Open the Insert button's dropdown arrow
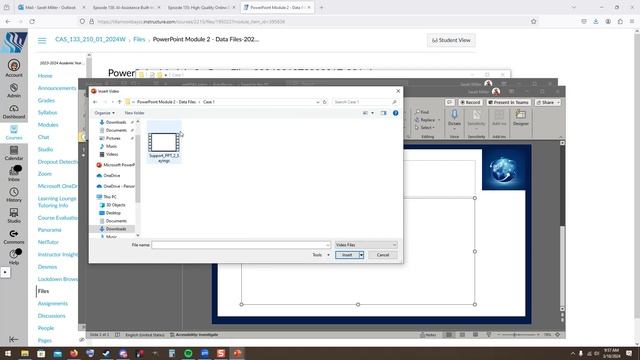 (361, 255)
